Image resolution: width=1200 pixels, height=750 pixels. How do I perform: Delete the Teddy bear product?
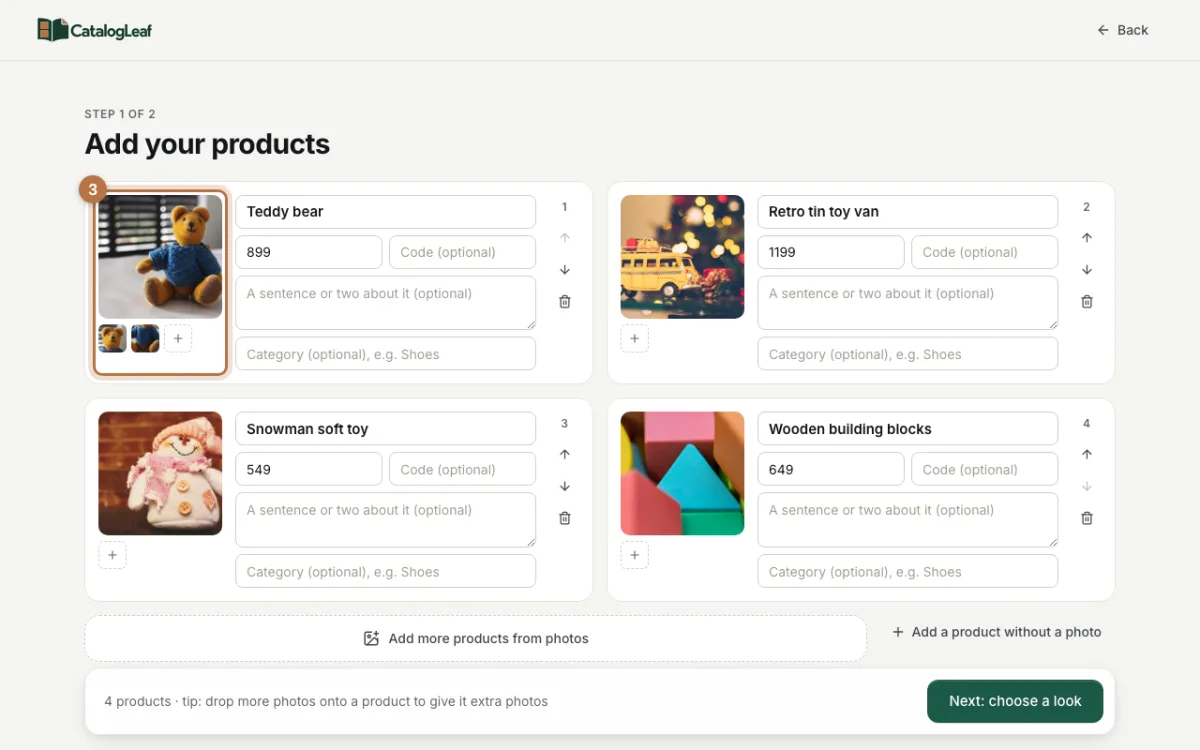[x=565, y=301]
